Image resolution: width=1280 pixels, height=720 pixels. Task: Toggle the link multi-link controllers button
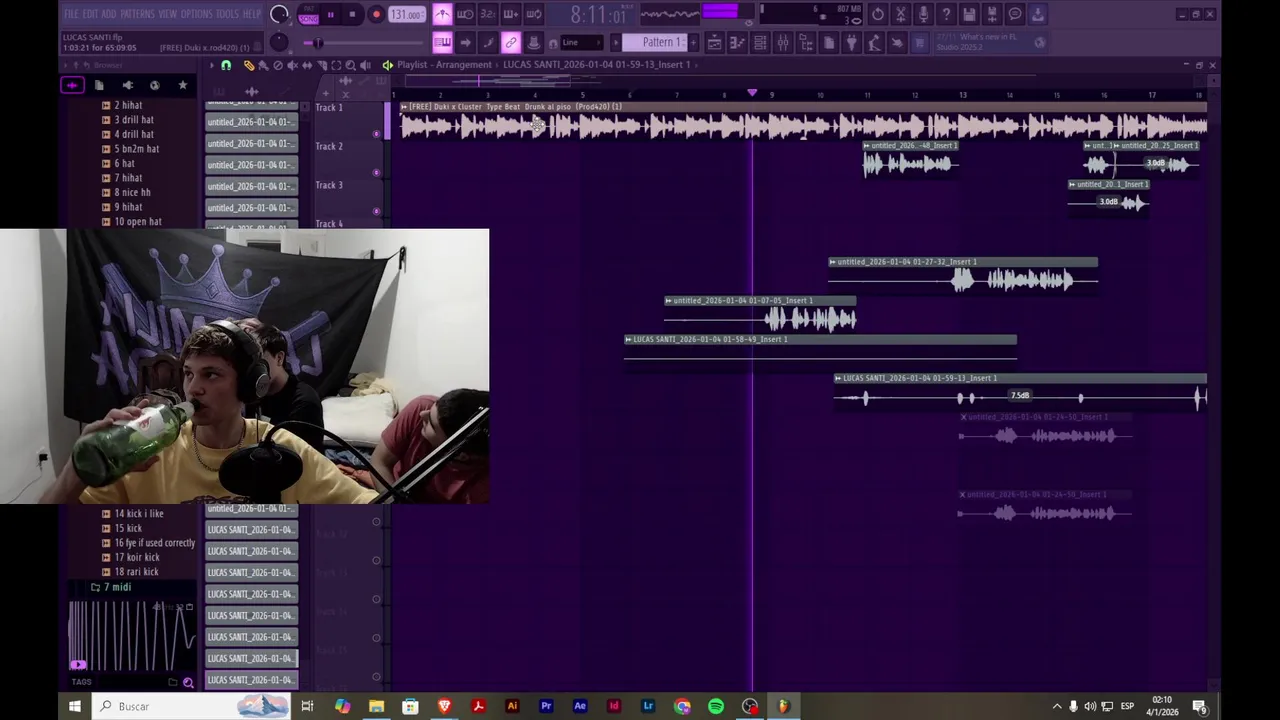[x=511, y=42]
